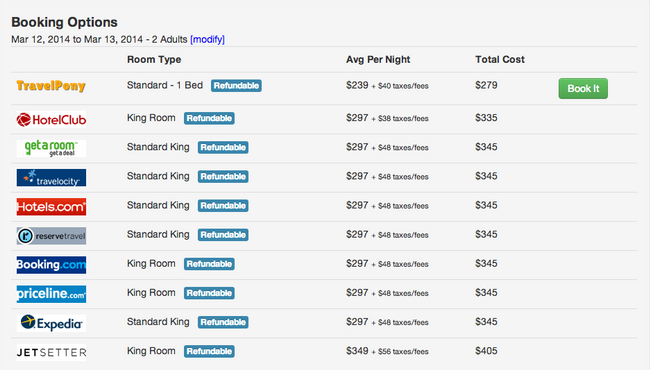Click the Booking Options heading
650x370 pixels.
[x=64, y=22]
